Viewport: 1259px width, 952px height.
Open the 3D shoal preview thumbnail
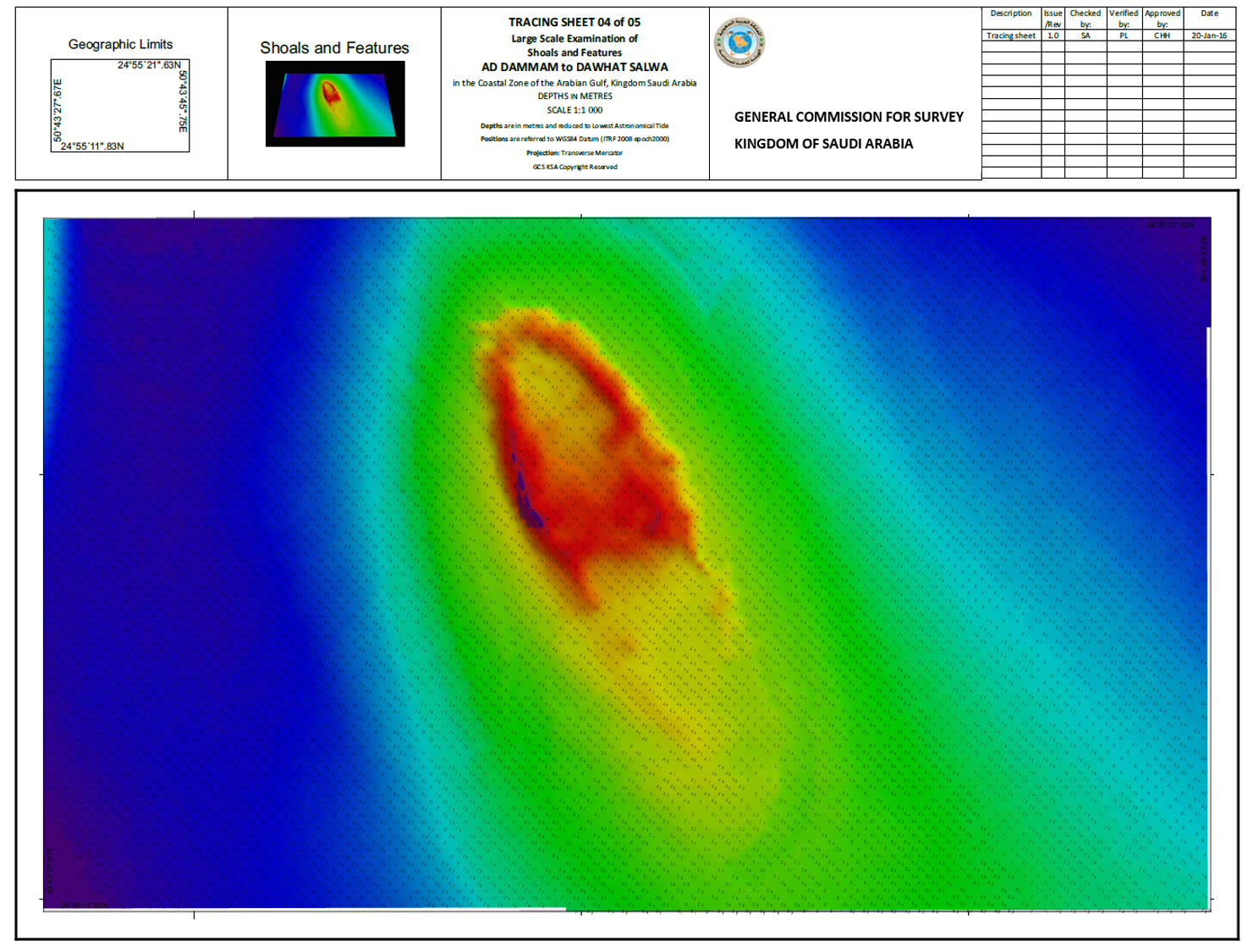[x=335, y=103]
